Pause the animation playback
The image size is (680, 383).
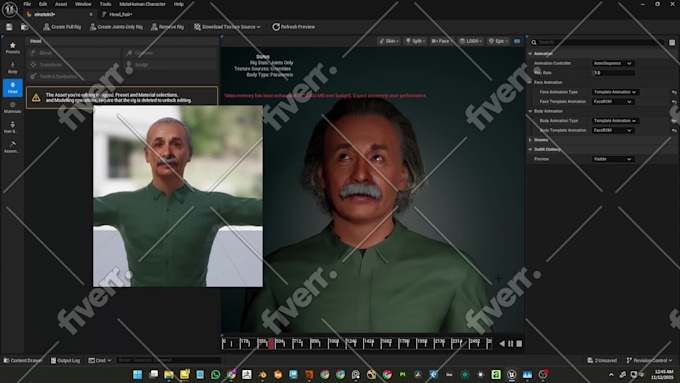[510, 344]
